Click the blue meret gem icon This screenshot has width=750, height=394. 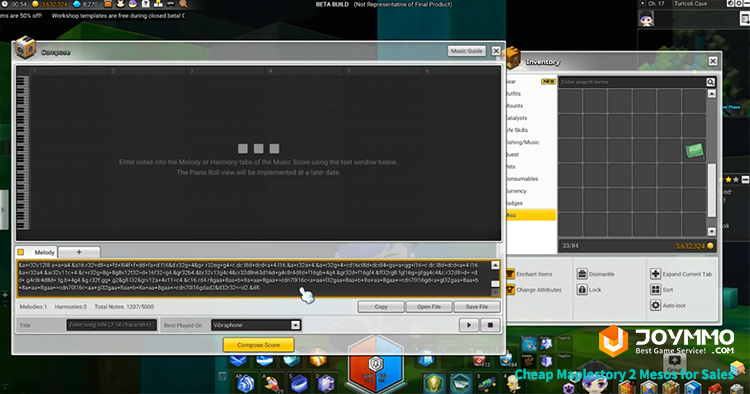click(77, 4)
